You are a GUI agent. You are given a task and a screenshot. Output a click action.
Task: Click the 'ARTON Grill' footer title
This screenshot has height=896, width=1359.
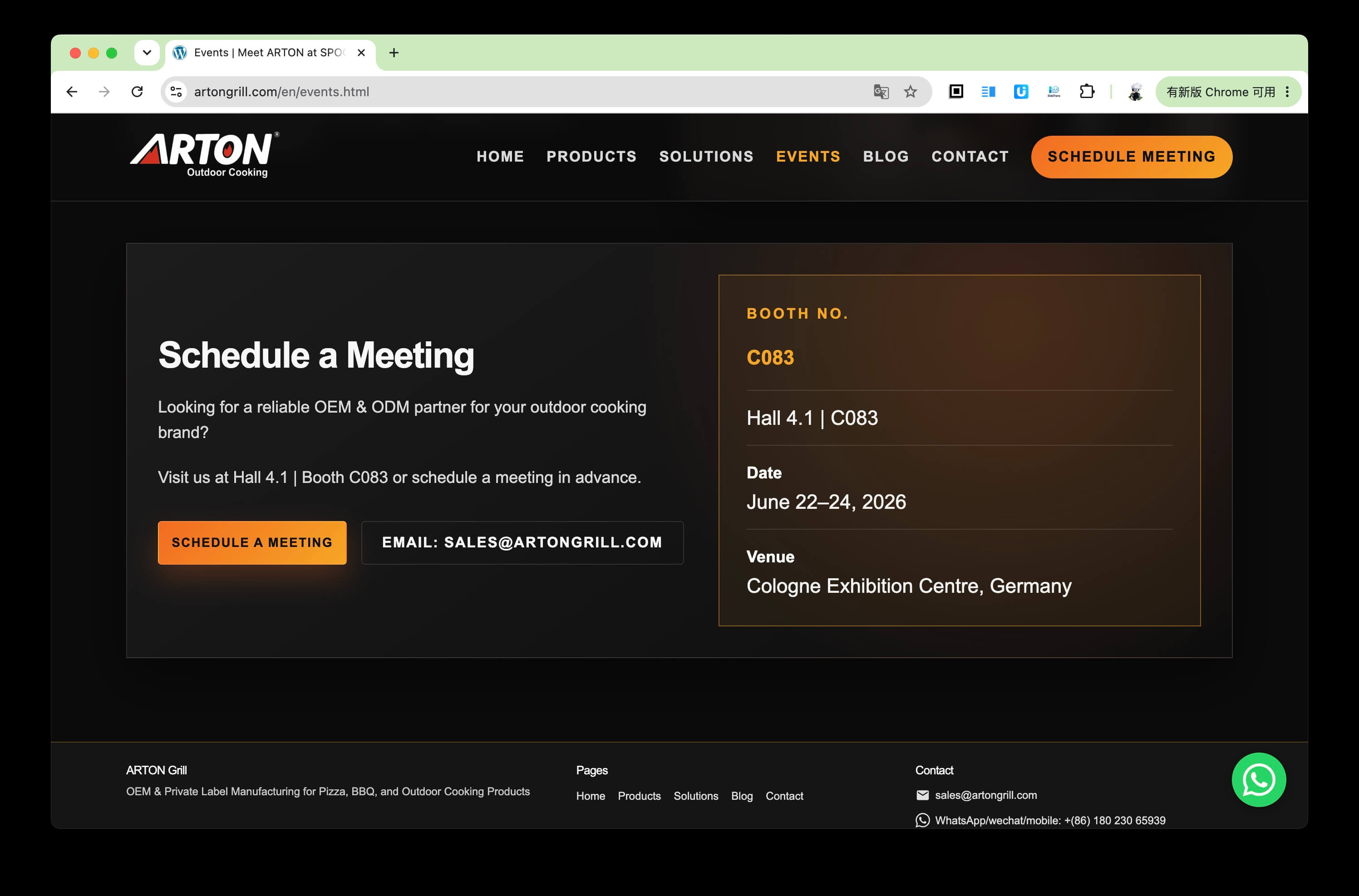[x=156, y=770]
